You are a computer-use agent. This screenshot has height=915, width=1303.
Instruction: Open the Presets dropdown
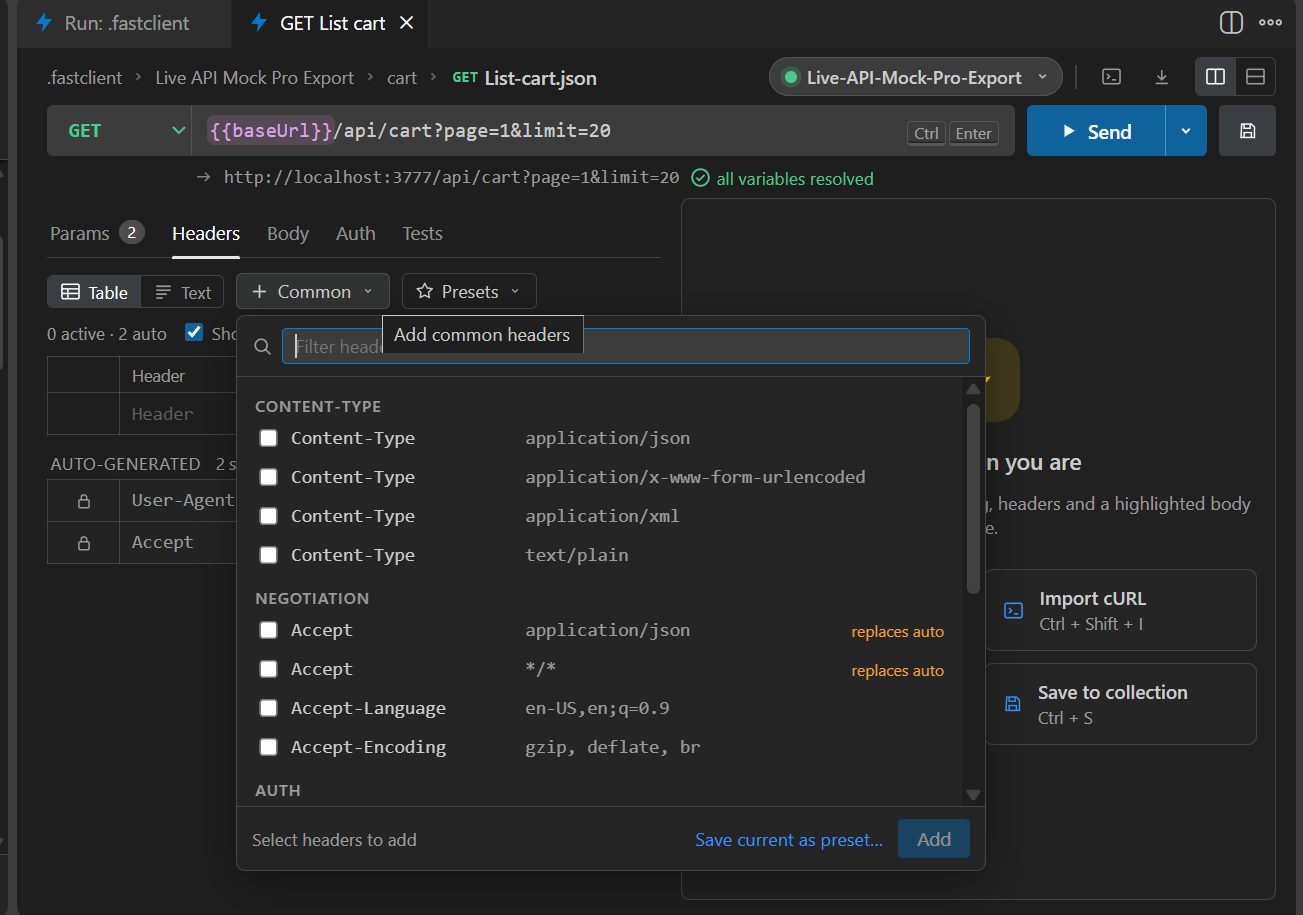(x=469, y=292)
